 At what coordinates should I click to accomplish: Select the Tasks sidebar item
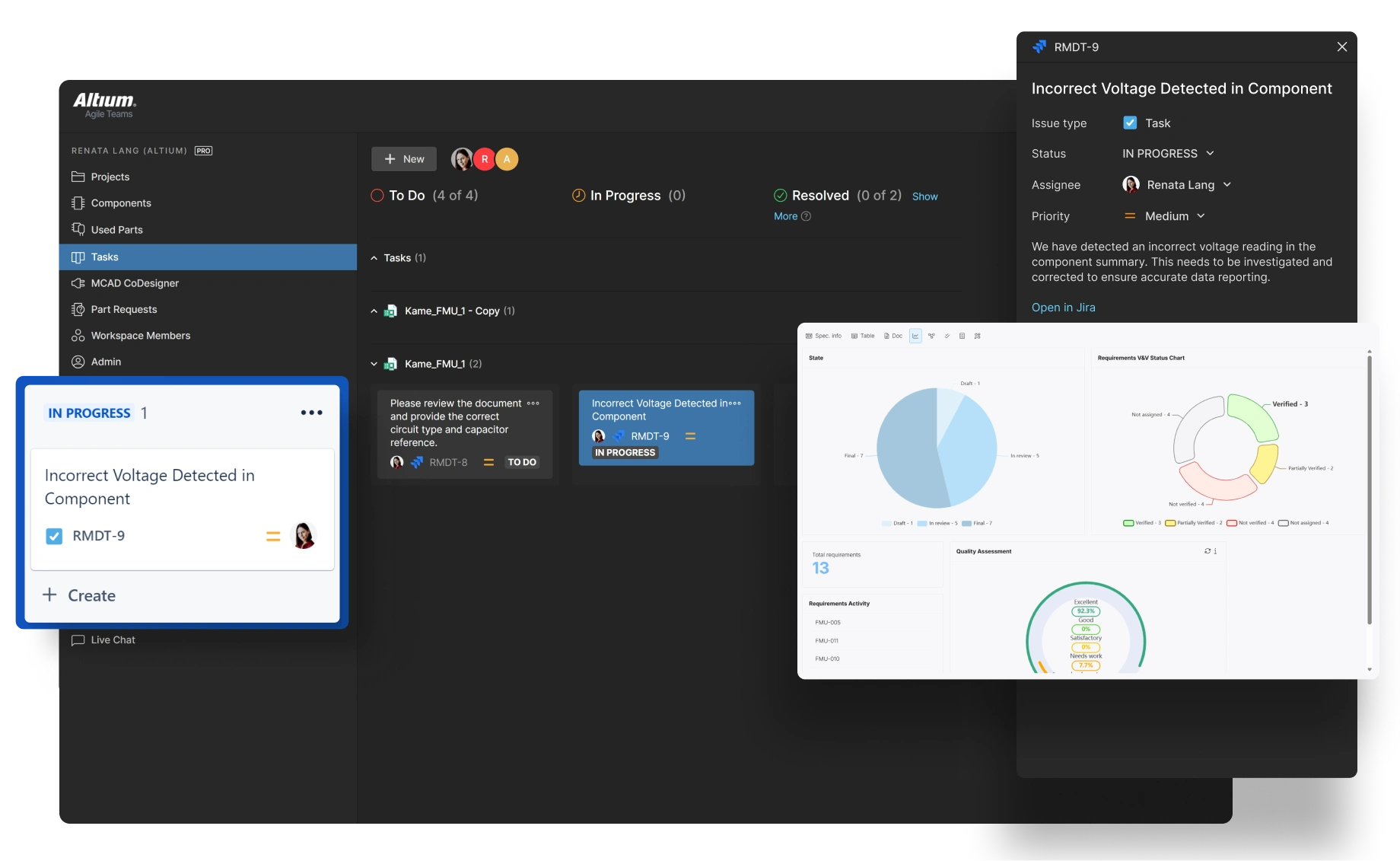point(208,257)
